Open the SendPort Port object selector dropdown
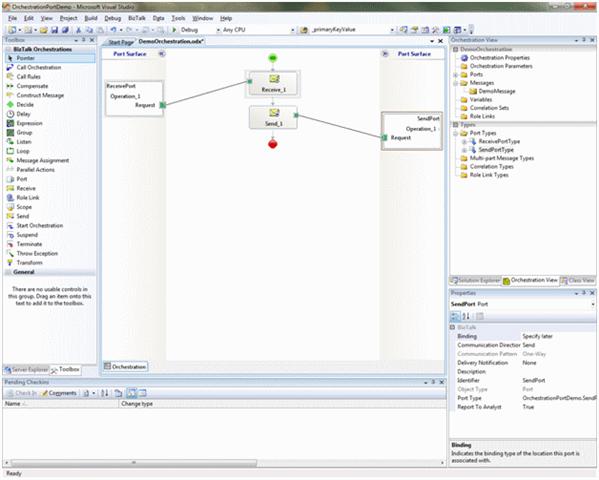Image resolution: width=599 pixels, height=480 pixels. (593, 304)
